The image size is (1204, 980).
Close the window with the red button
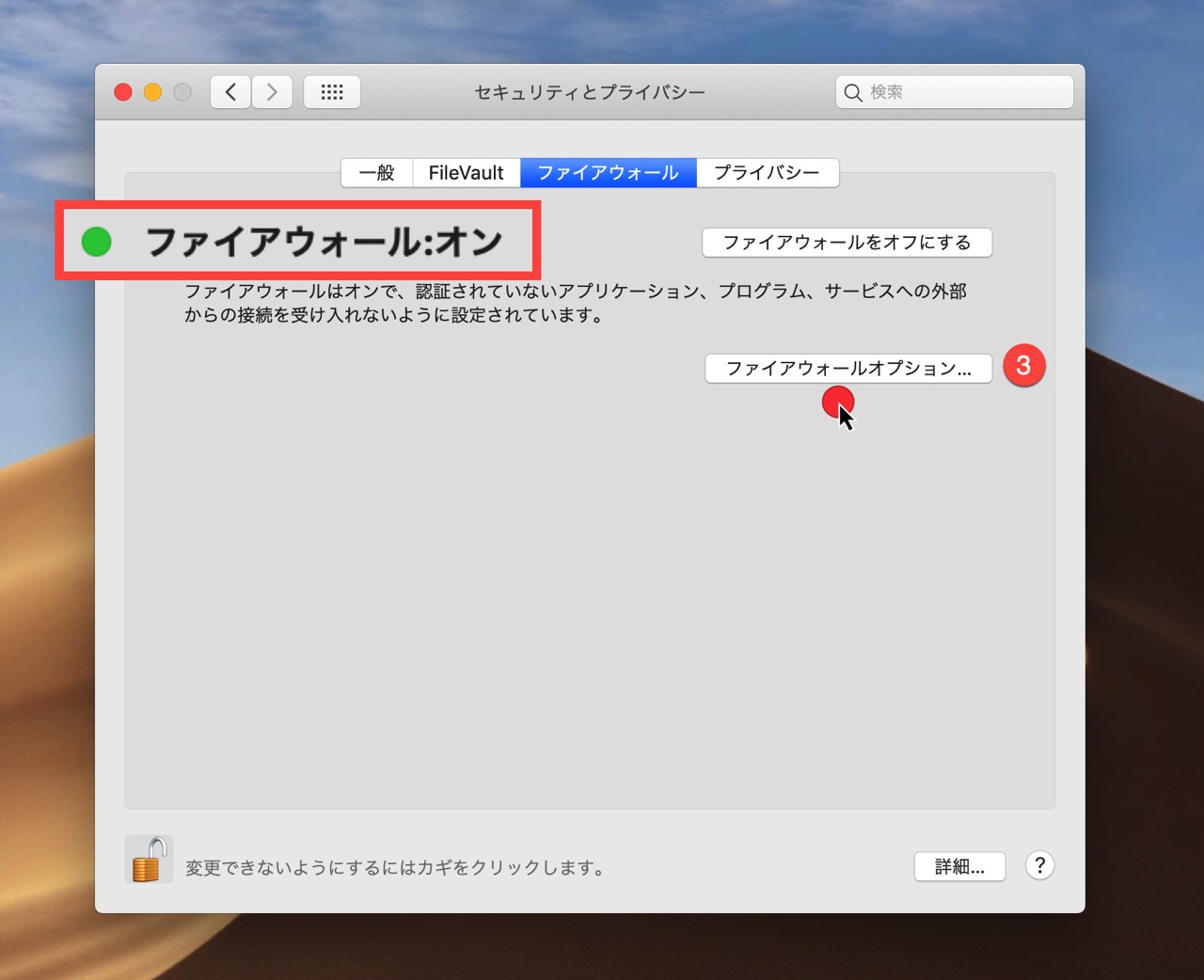coord(123,92)
